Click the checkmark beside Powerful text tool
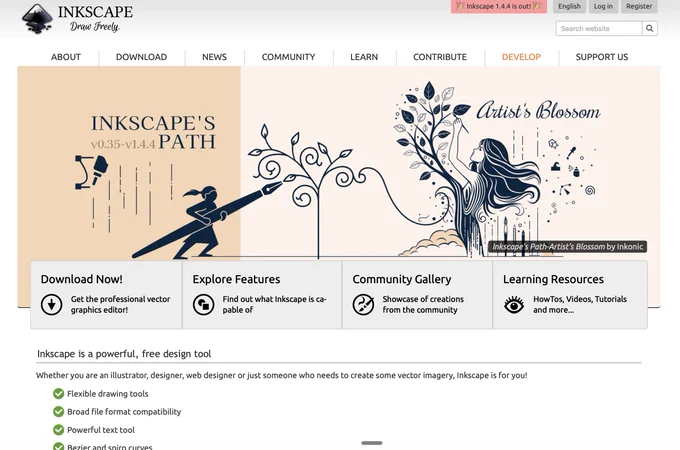 coord(59,430)
